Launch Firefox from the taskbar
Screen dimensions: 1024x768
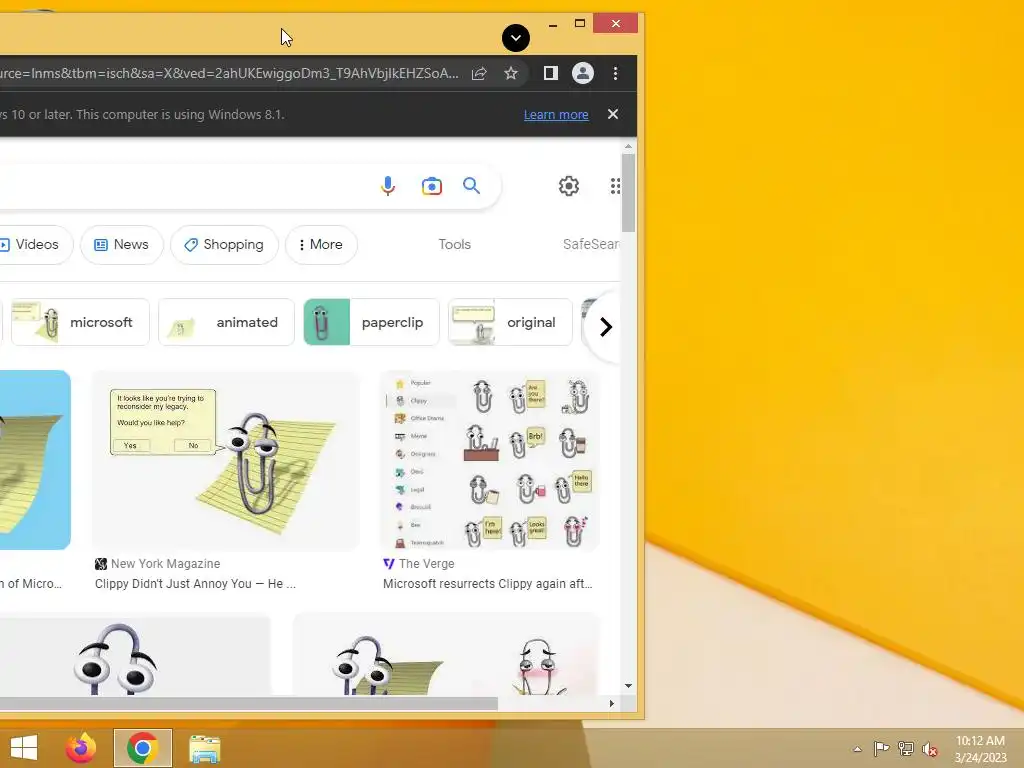[81, 748]
